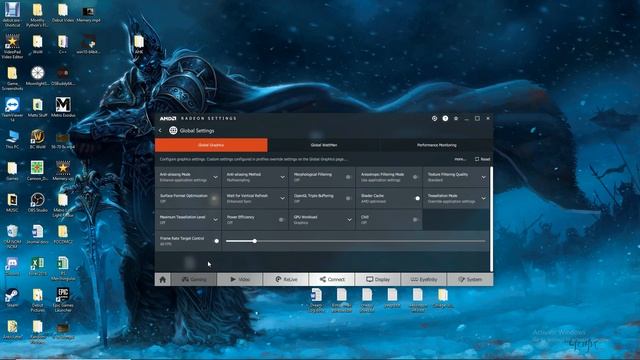Go back with the Radeon Settings back arrow
This screenshot has width=640, height=360.
(x=160, y=131)
